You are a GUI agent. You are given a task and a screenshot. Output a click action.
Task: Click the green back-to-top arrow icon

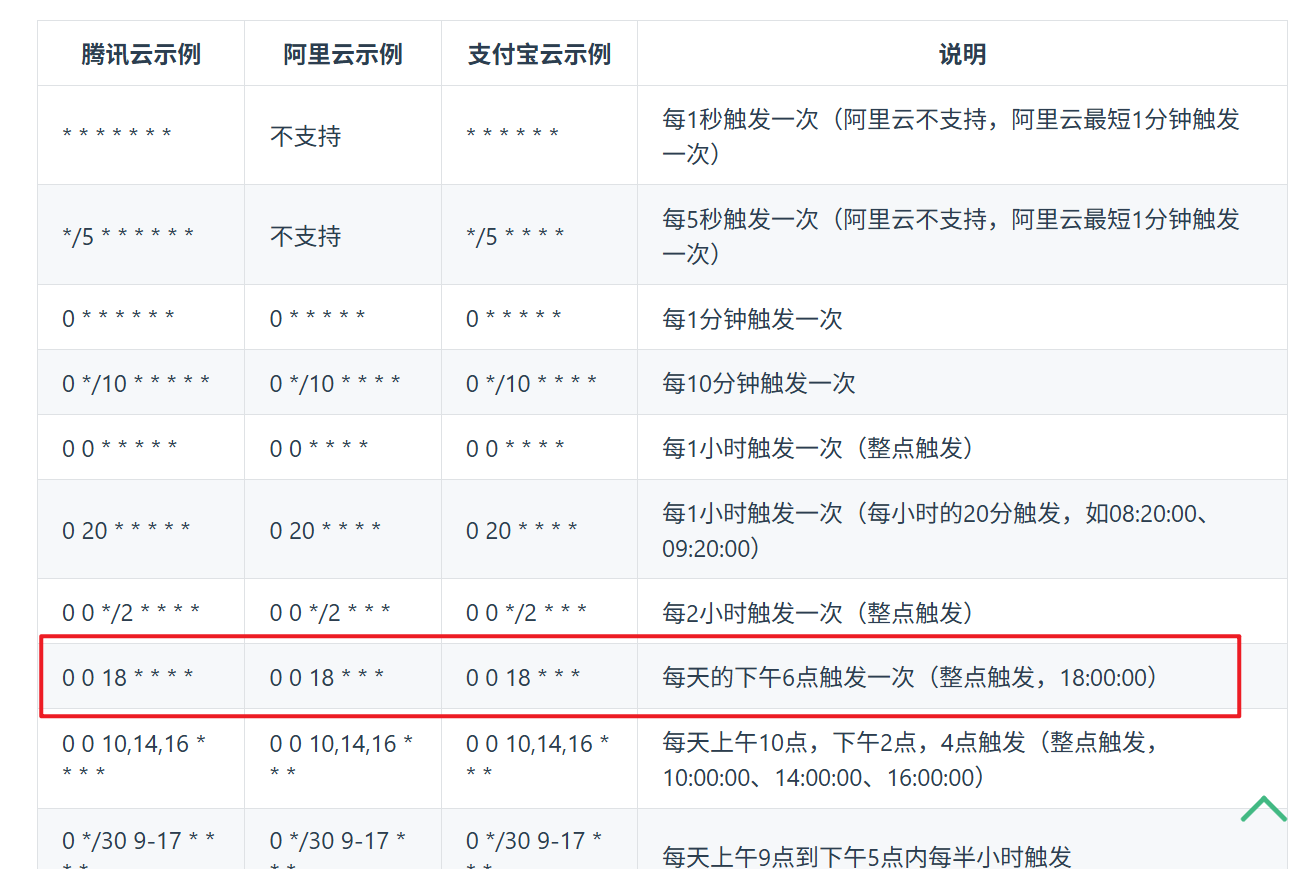[1263, 808]
